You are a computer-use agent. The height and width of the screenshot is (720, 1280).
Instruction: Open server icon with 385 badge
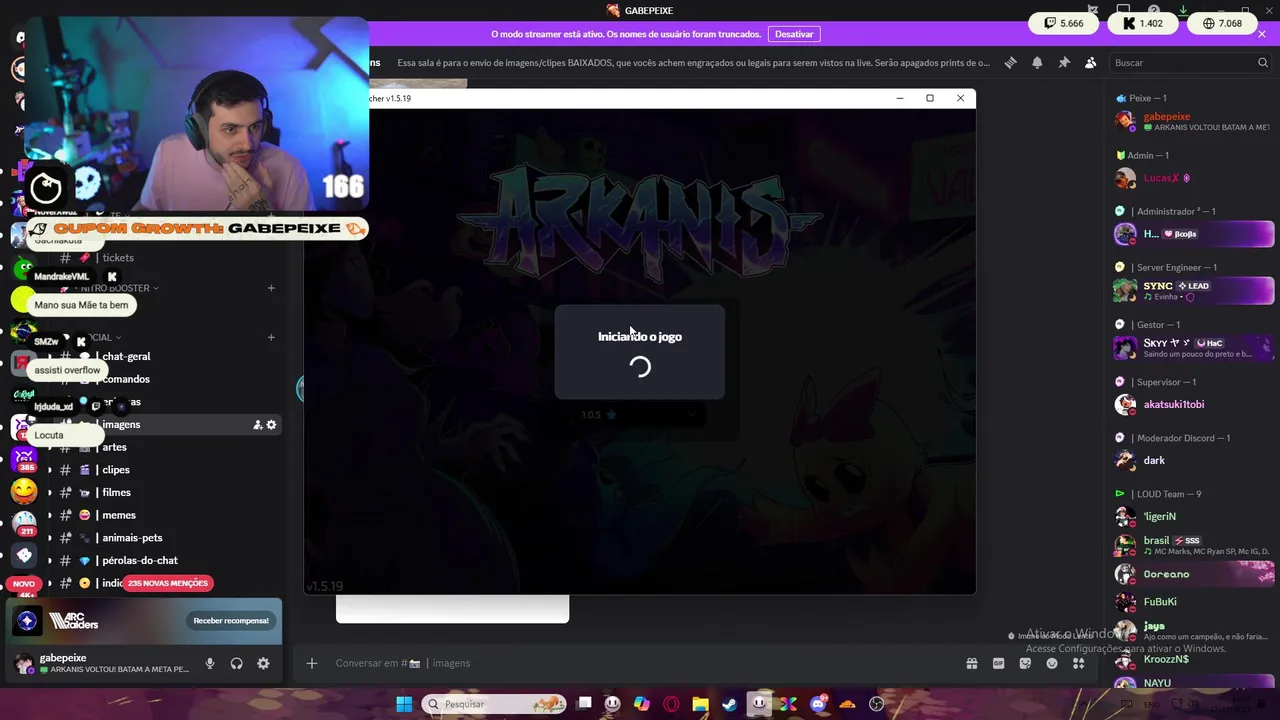pos(24,458)
